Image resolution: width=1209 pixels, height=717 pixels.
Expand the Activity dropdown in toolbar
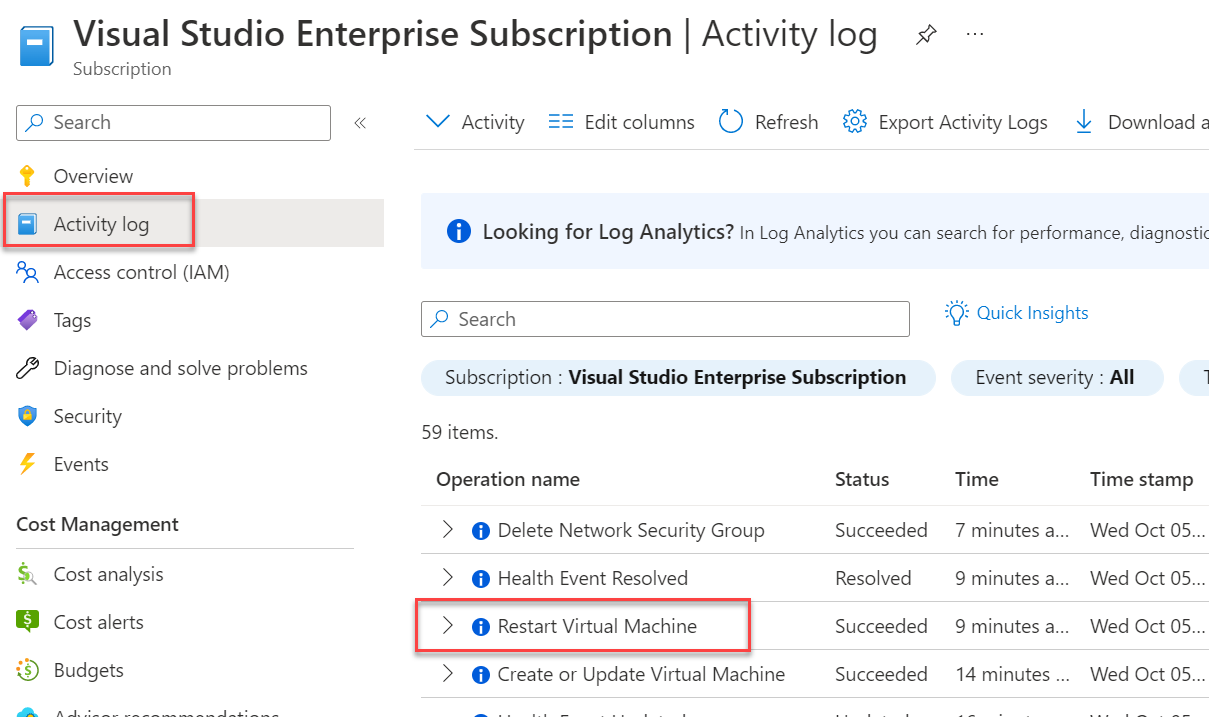(475, 122)
